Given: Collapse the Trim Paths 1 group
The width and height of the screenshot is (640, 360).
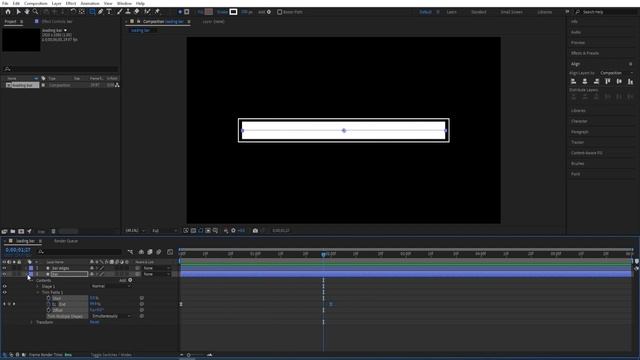Looking at the screenshot, I should [x=38, y=293].
